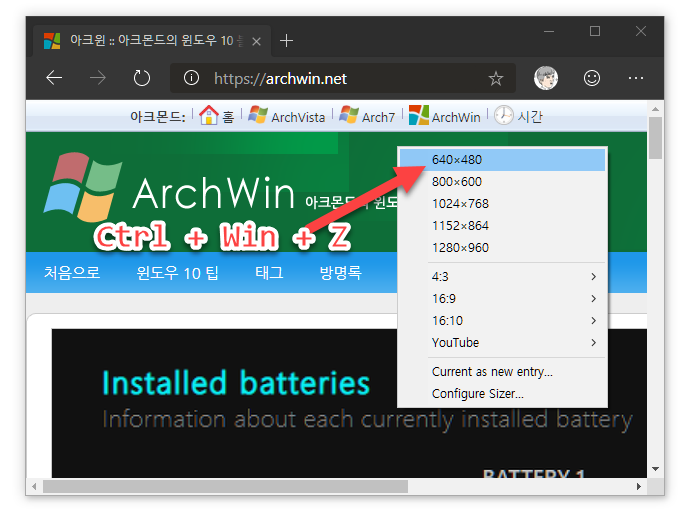Click the tab's Windows logo favicon

click(x=52, y=41)
